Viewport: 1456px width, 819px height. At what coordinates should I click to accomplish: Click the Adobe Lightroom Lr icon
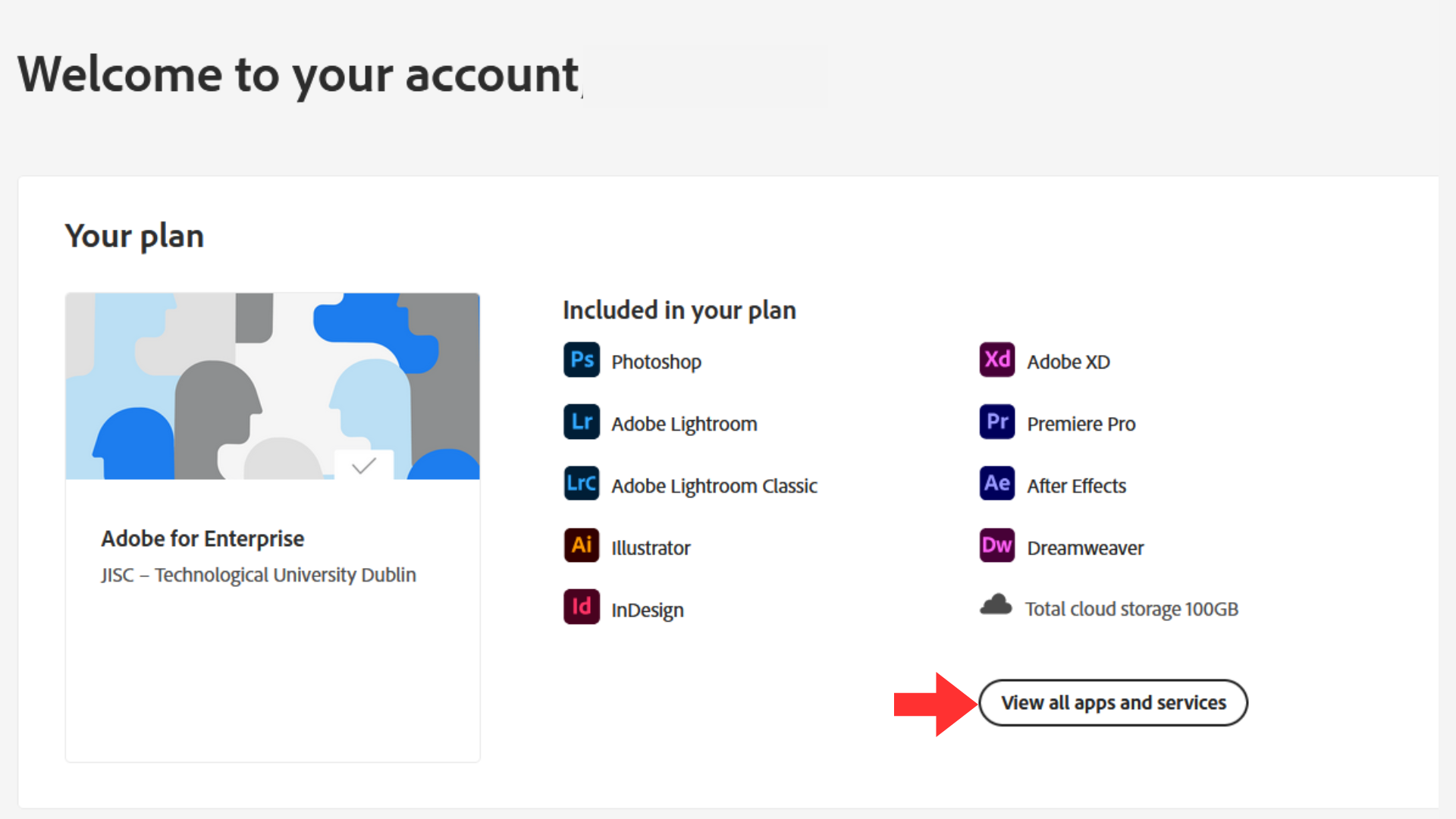coord(582,422)
